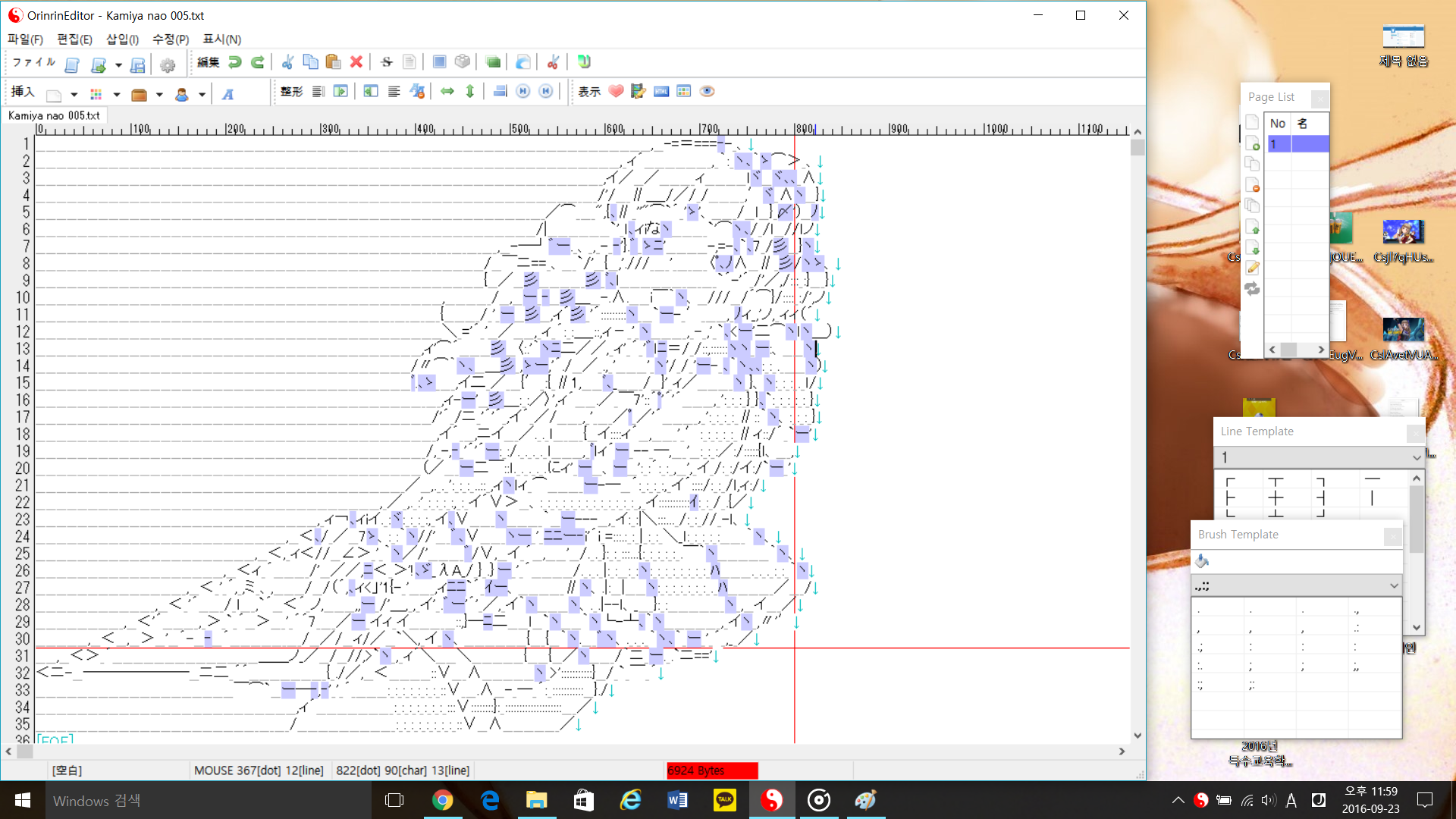
Task: Click the HTML view icon
Action: [661, 92]
